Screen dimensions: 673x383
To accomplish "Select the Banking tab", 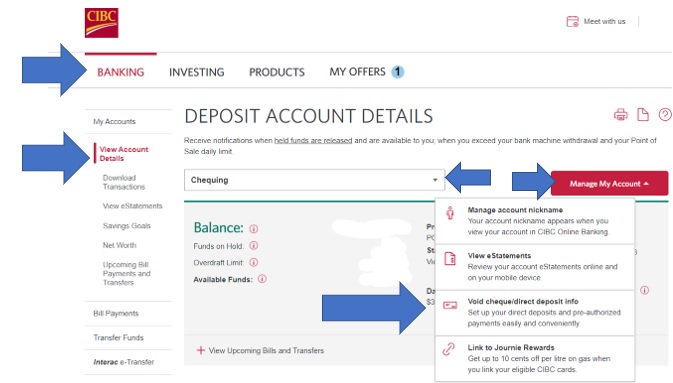I will [121, 72].
